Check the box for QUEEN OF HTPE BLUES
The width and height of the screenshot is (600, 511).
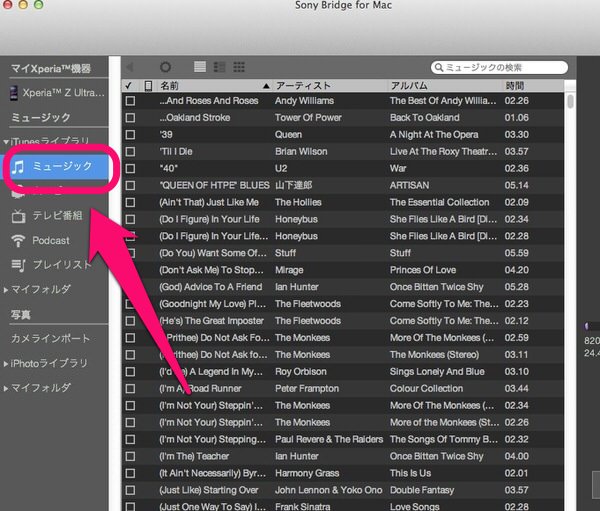[x=130, y=185]
